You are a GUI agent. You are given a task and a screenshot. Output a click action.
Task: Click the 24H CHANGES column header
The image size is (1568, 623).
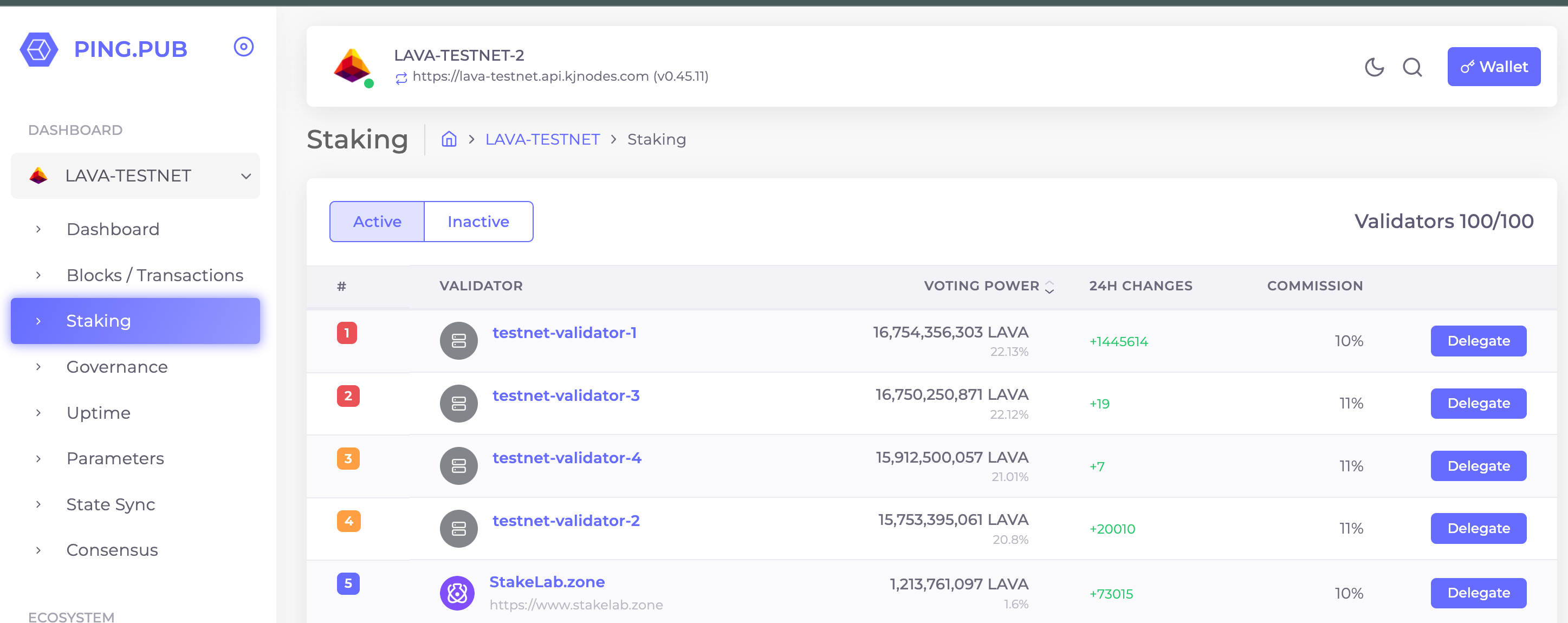tap(1141, 286)
